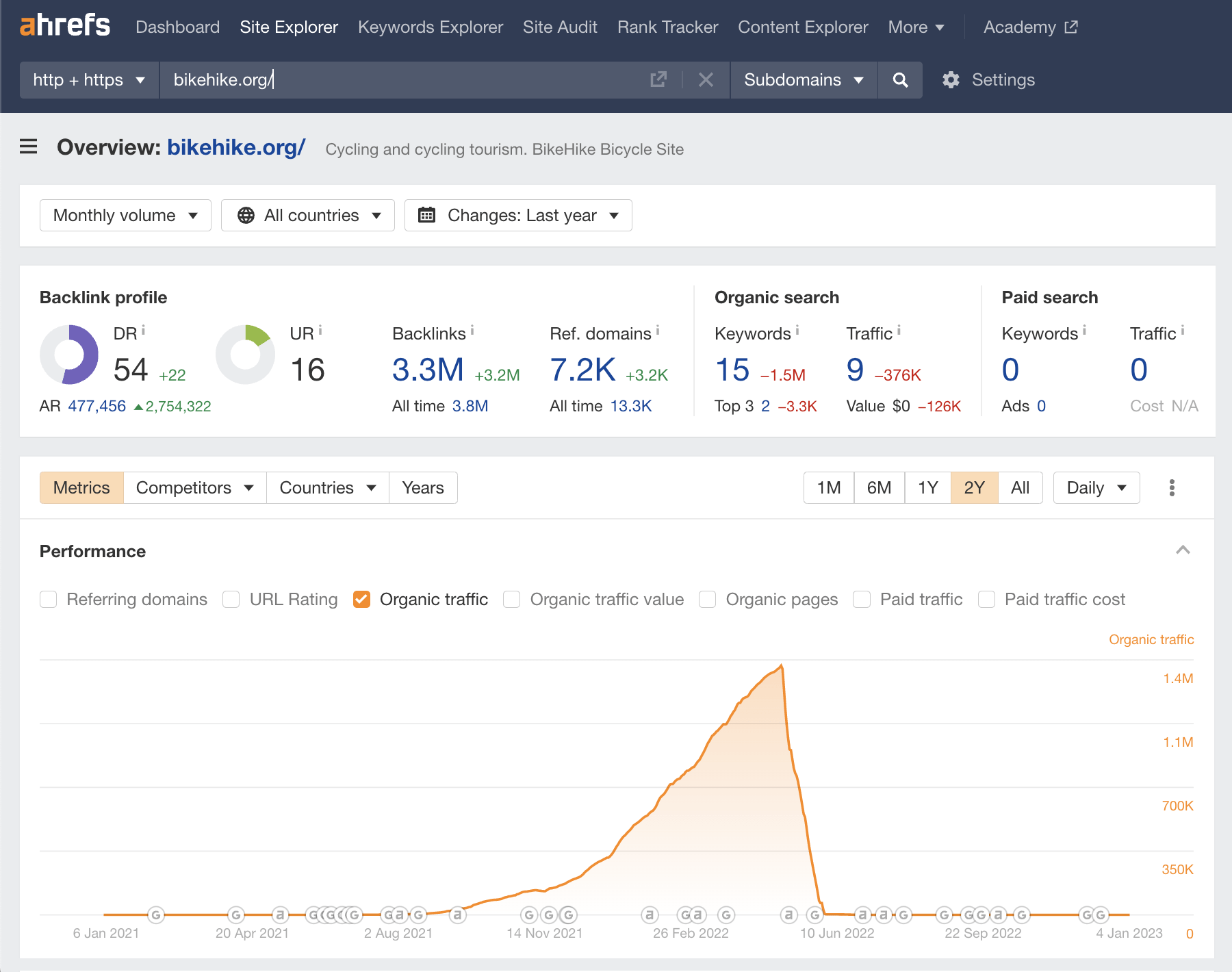Click the 3.8M all-time backlinks link
Screen dimensions: 1232x972
(469, 405)
